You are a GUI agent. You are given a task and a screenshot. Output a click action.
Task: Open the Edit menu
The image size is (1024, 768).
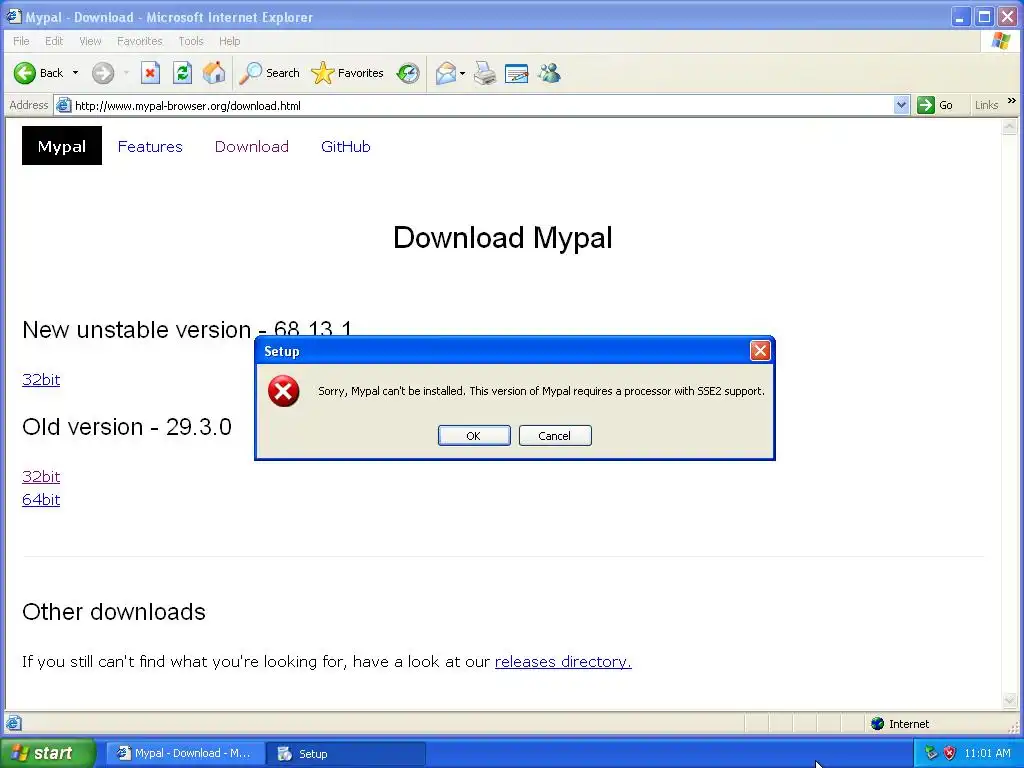tap(54, 41)
